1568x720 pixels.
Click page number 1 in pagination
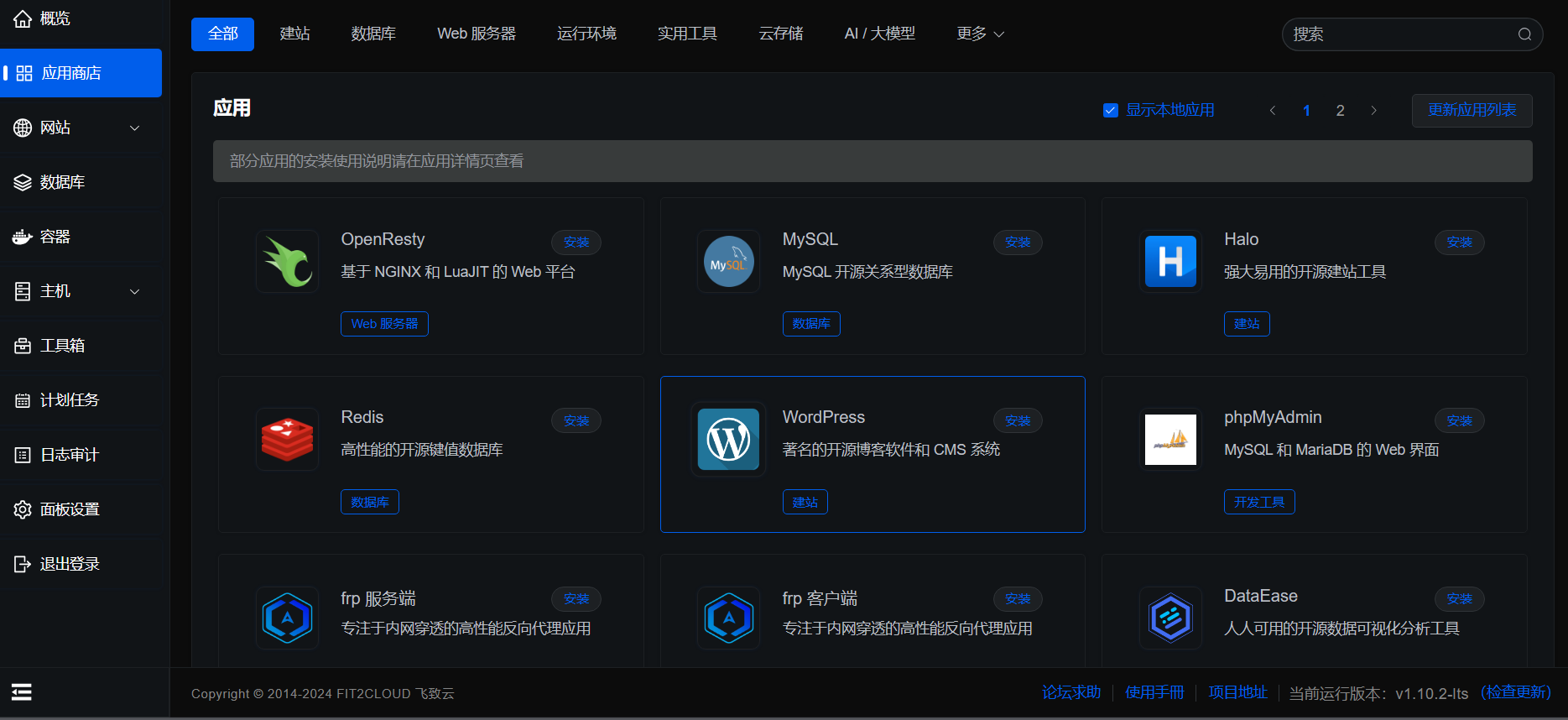[1306, 110]
